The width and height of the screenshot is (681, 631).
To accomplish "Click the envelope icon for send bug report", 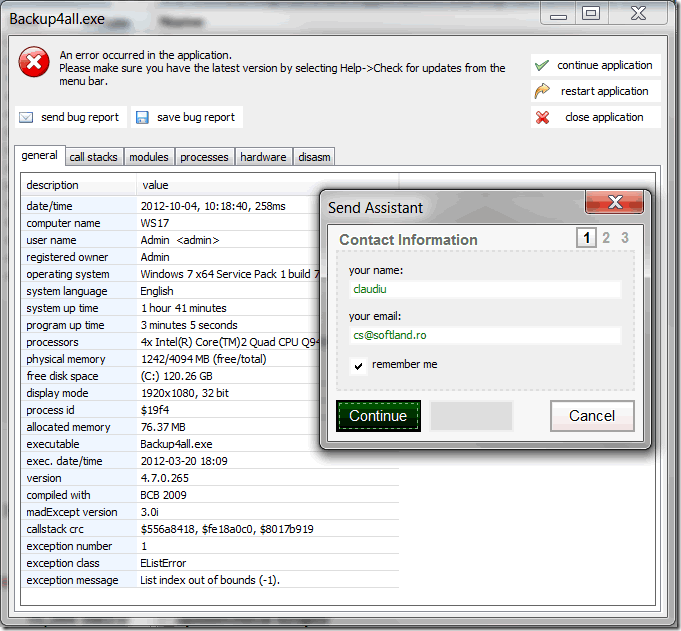I will click(26, 117).
